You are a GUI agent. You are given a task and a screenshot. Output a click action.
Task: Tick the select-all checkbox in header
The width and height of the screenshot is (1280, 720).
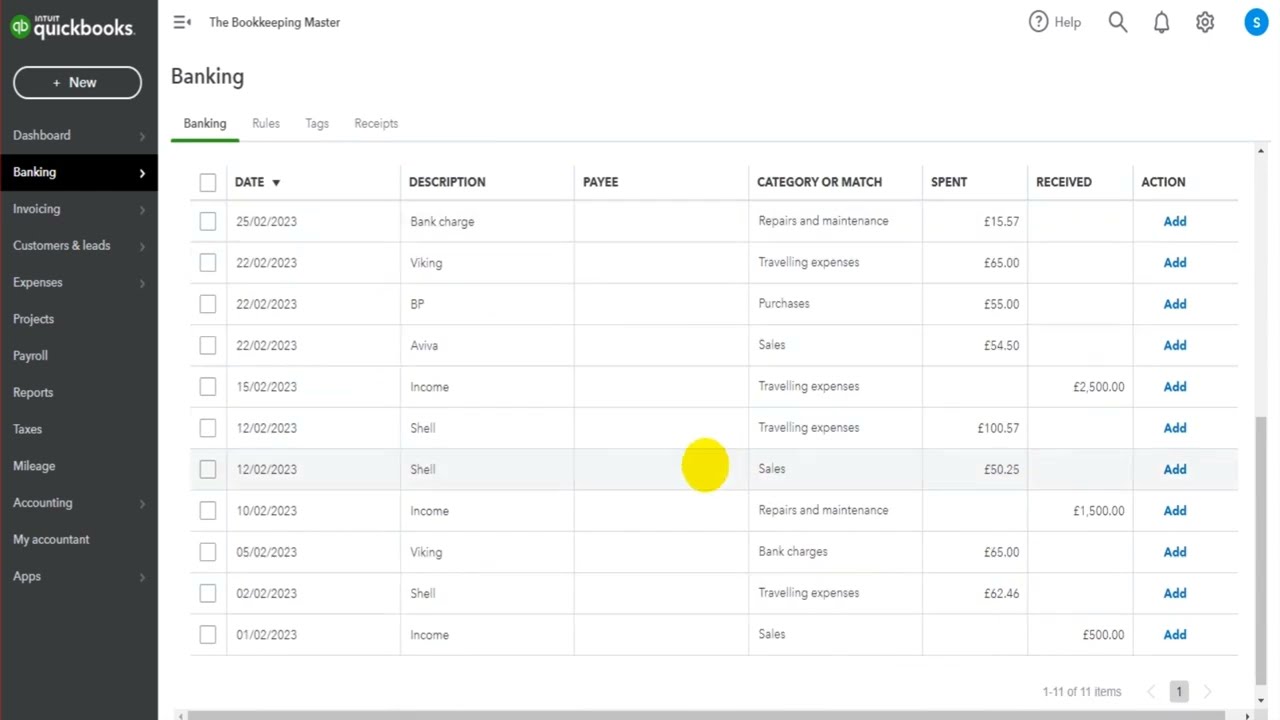click(207, 182)
